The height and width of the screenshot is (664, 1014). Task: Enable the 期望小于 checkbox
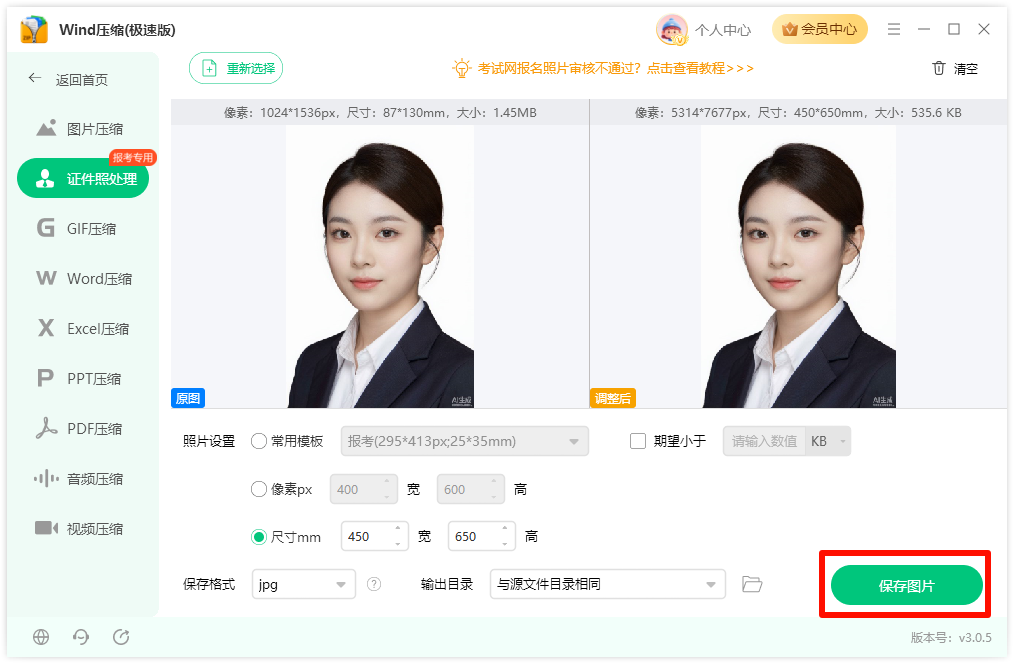click(638, 441)
